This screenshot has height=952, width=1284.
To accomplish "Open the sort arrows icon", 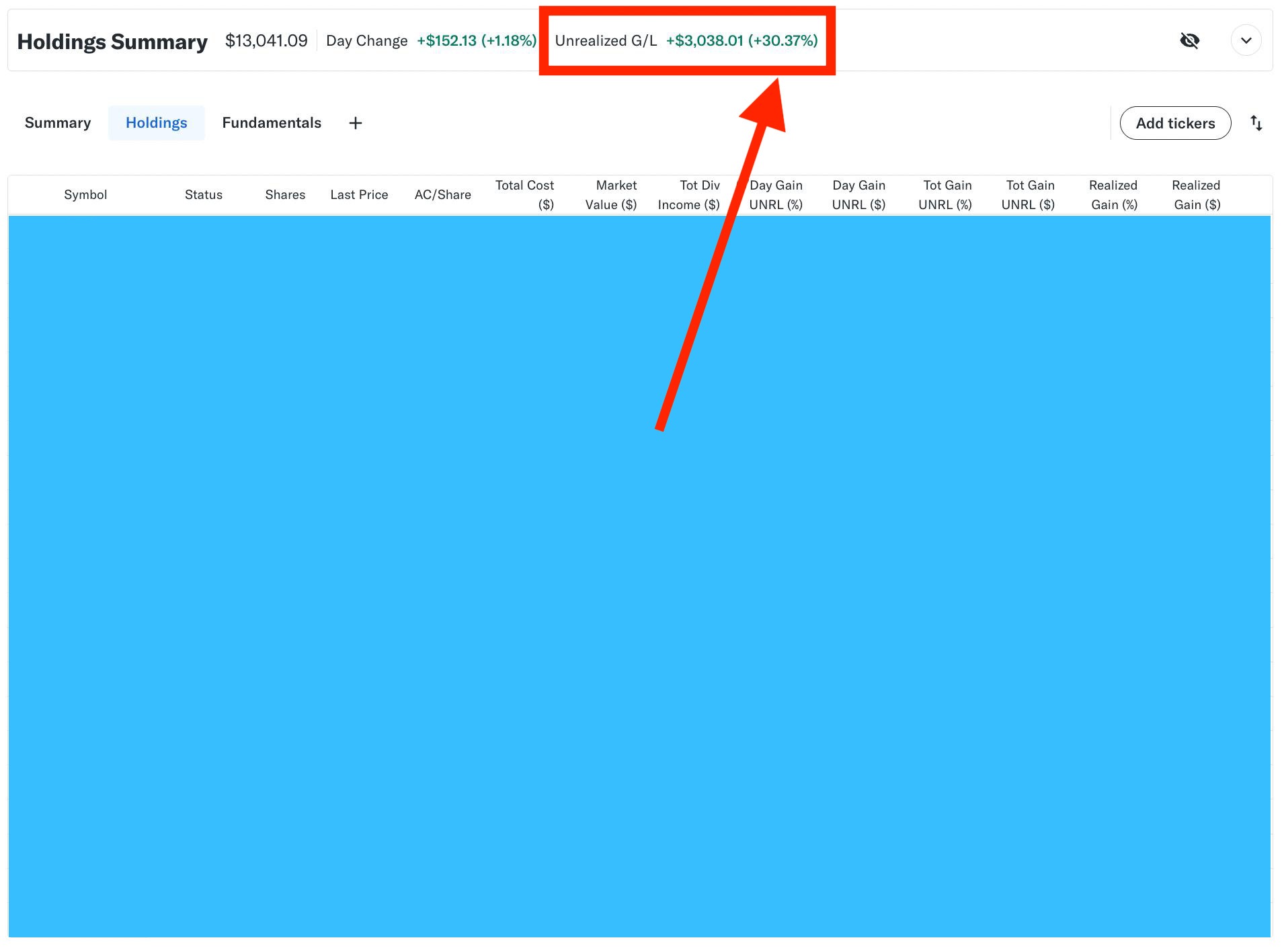I will (x=1256, y=123).
